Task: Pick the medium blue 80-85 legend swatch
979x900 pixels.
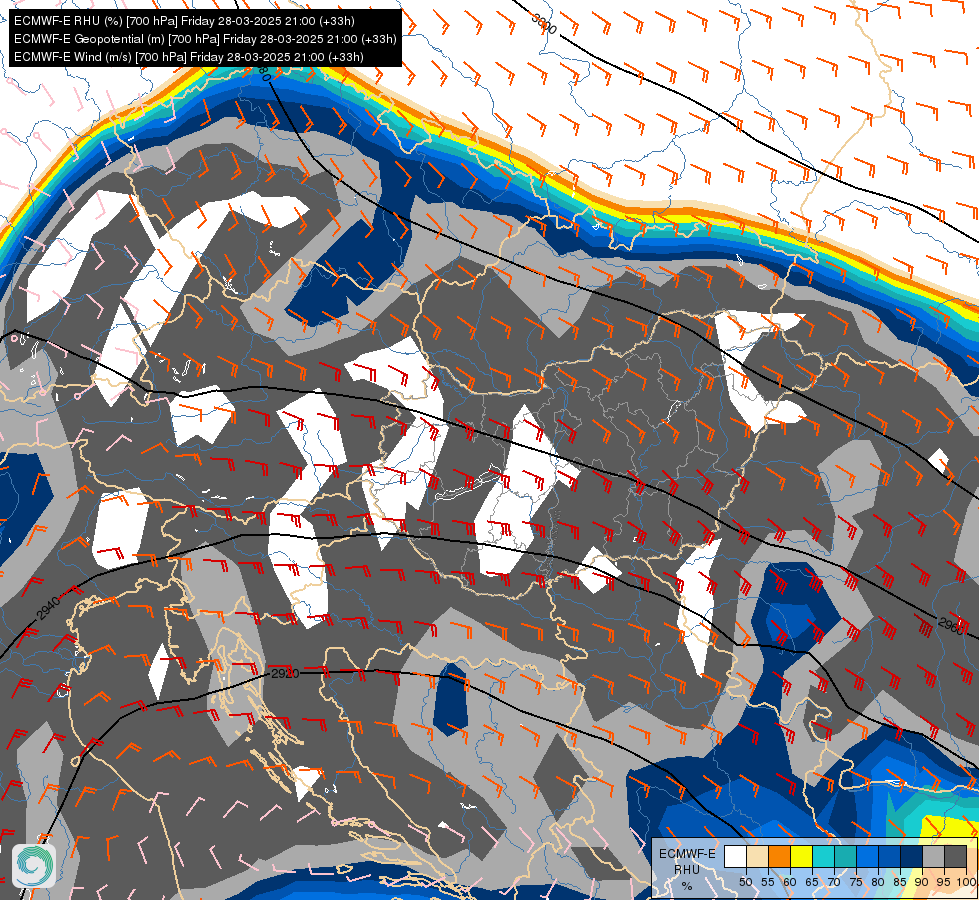Action: click(889, 856)
